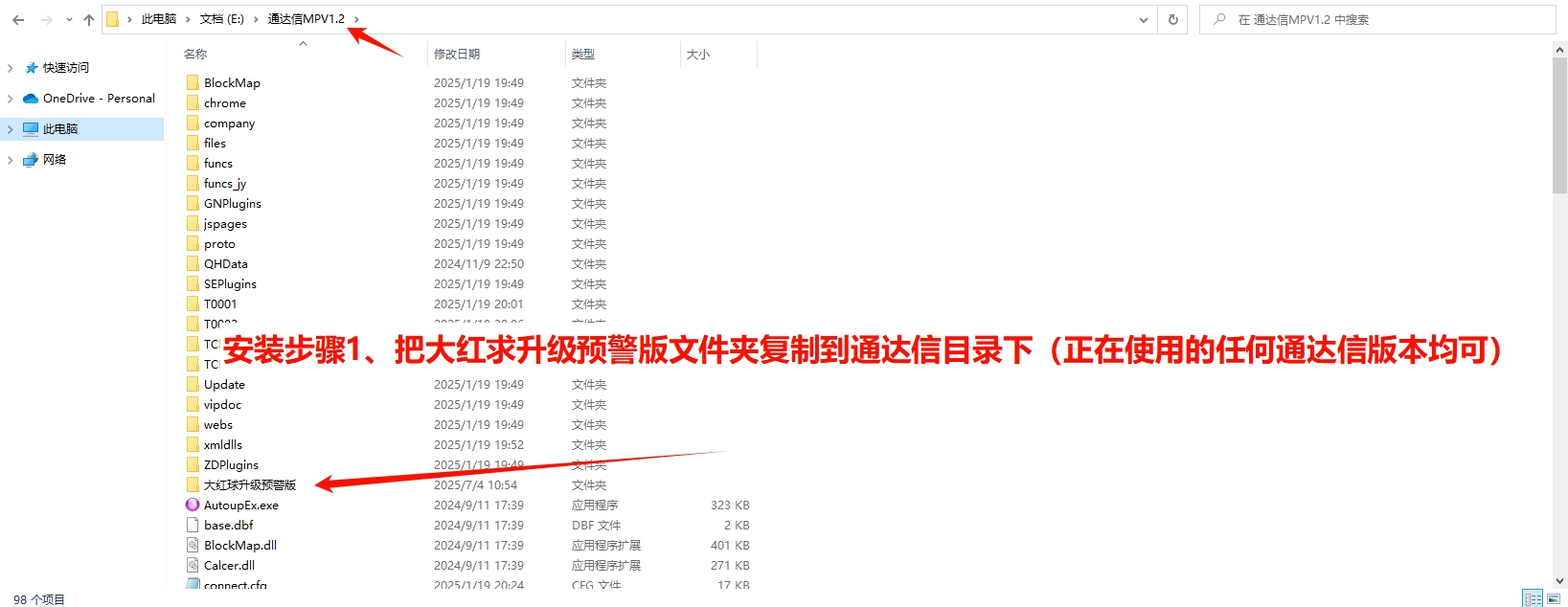Select the vipdoc folder icon
Screen dimensions: 1568x607
(193, 404)
